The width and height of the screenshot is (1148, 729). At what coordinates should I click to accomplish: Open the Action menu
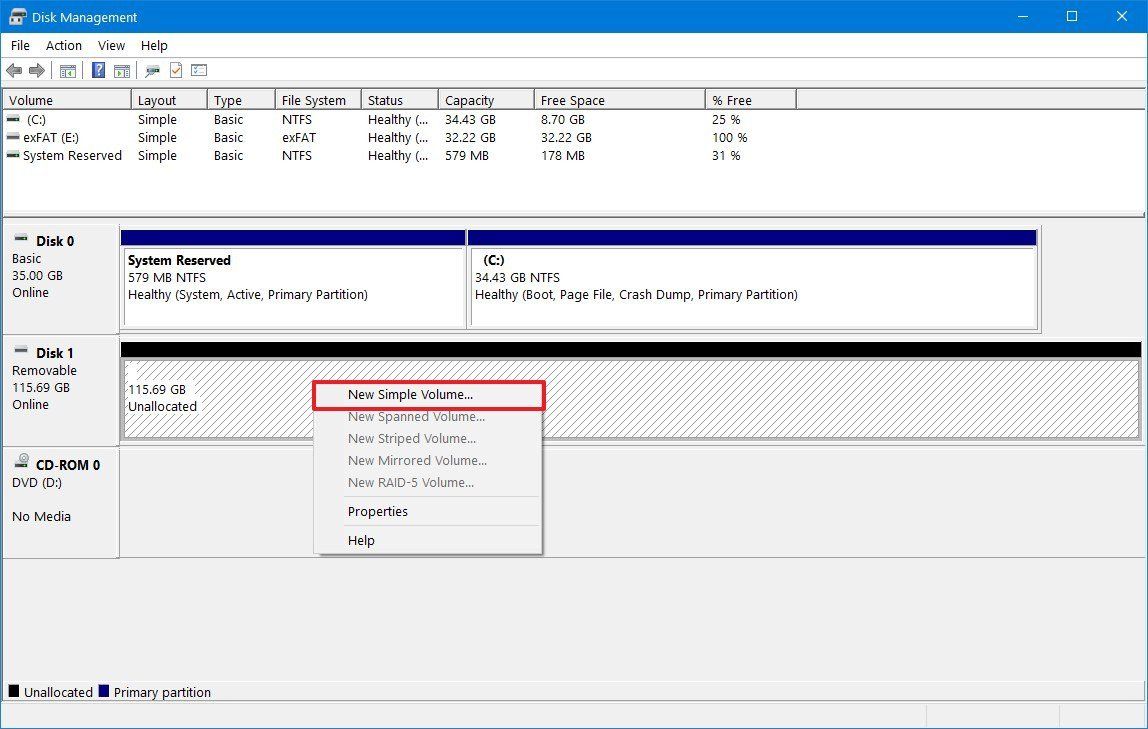pos(63,45)
